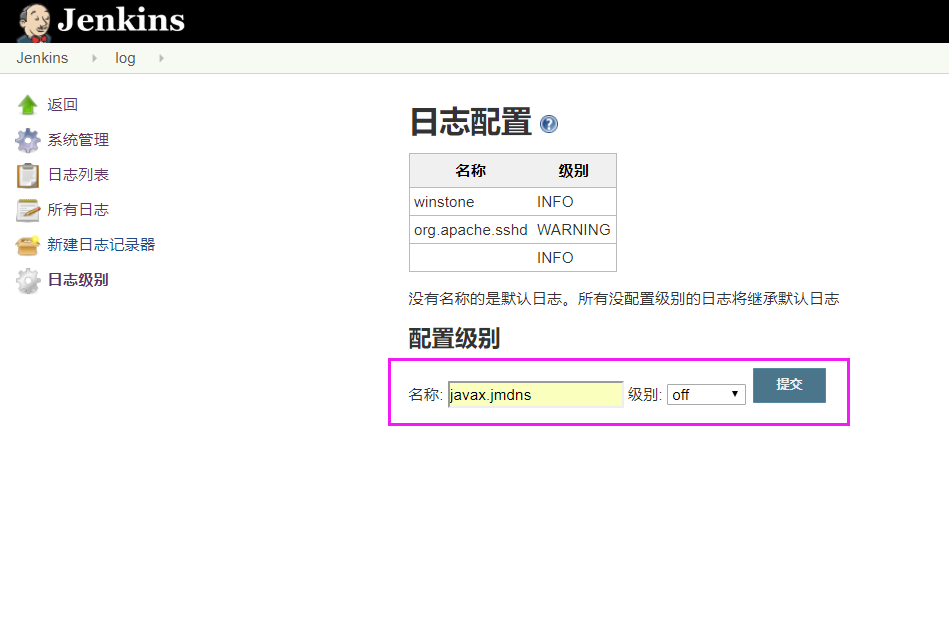Expand the arrow after Jenkins breadcrumb
949x644 pixels.
[x=94, y=58]
